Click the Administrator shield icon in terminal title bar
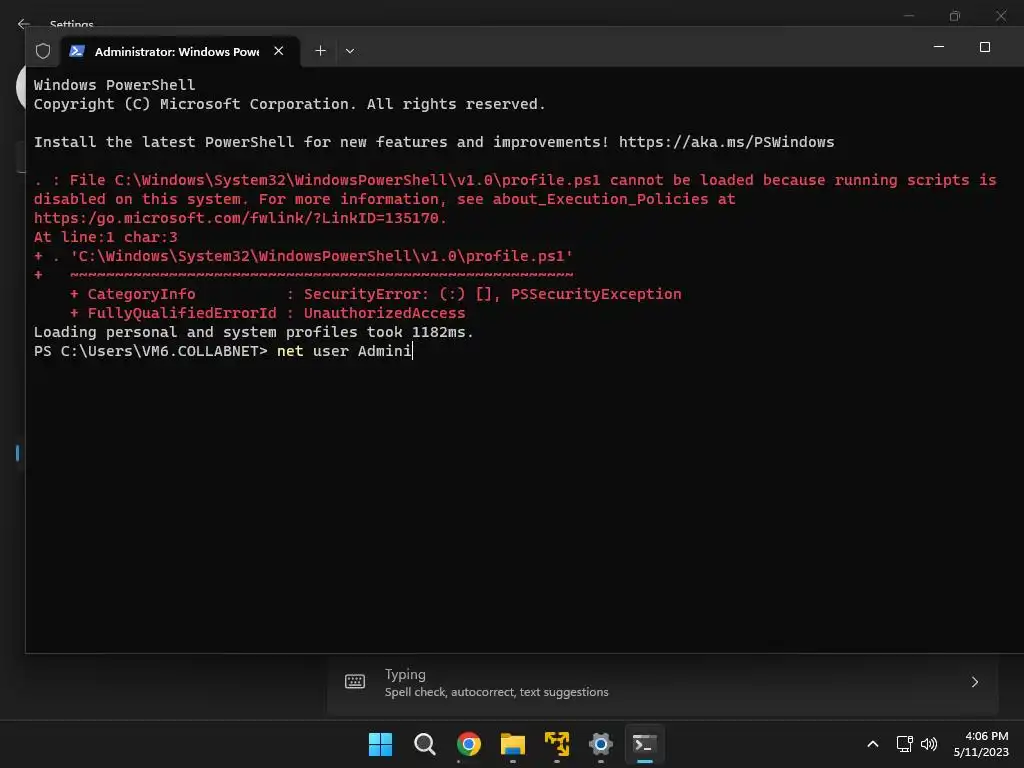Viewport: 1024px width, 768px height. click(x=43, y=51)
